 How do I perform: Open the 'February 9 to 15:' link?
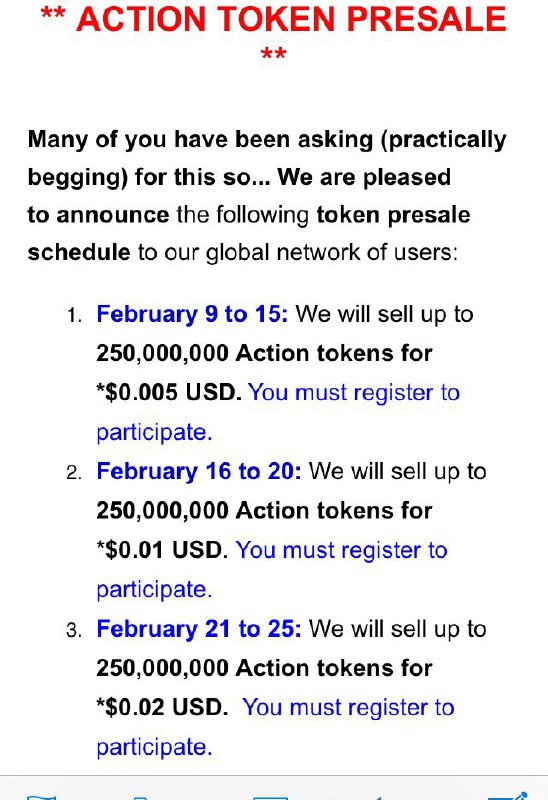(192, 314)
